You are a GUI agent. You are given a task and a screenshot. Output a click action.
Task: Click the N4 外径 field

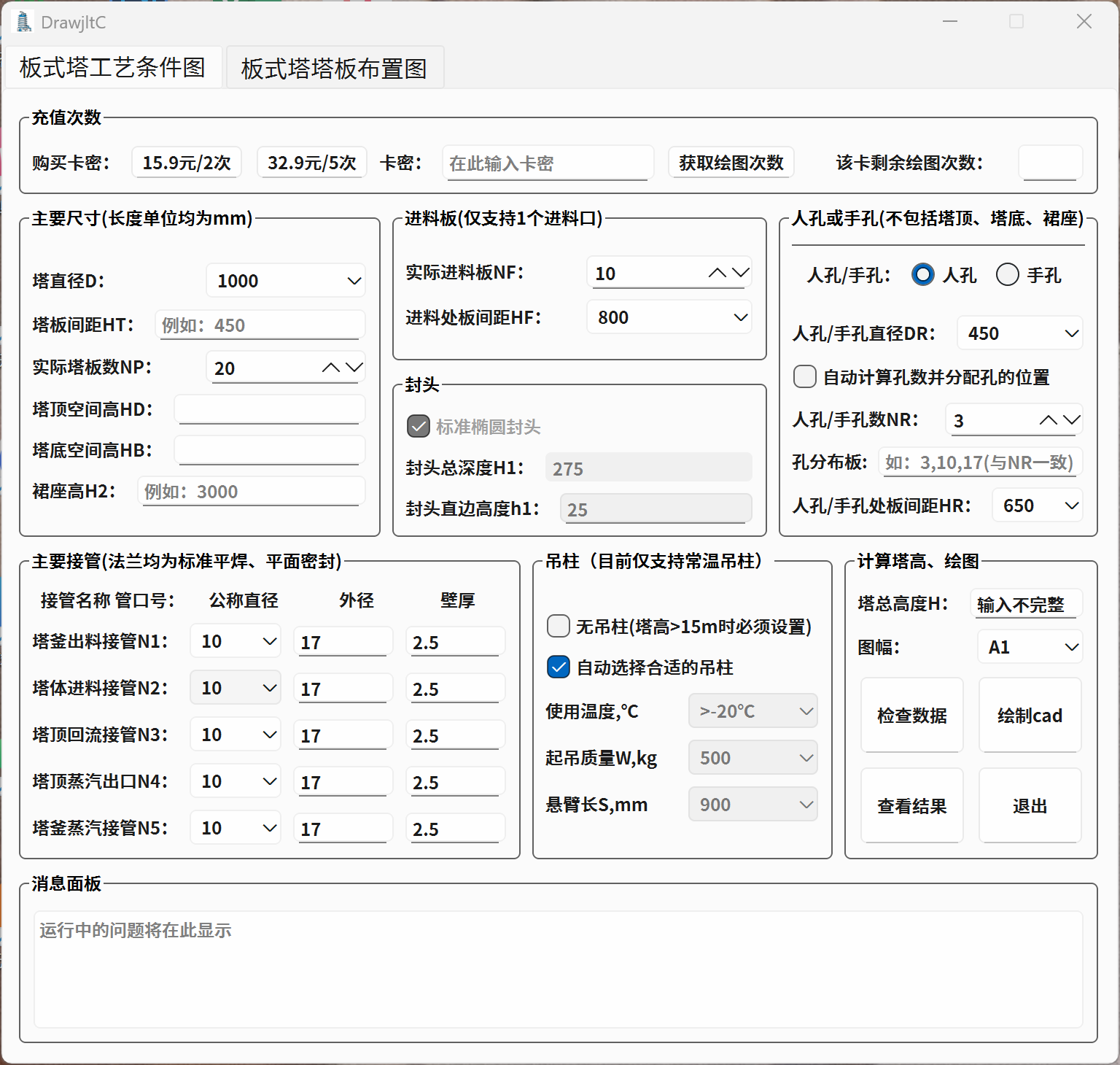[343, 782]
